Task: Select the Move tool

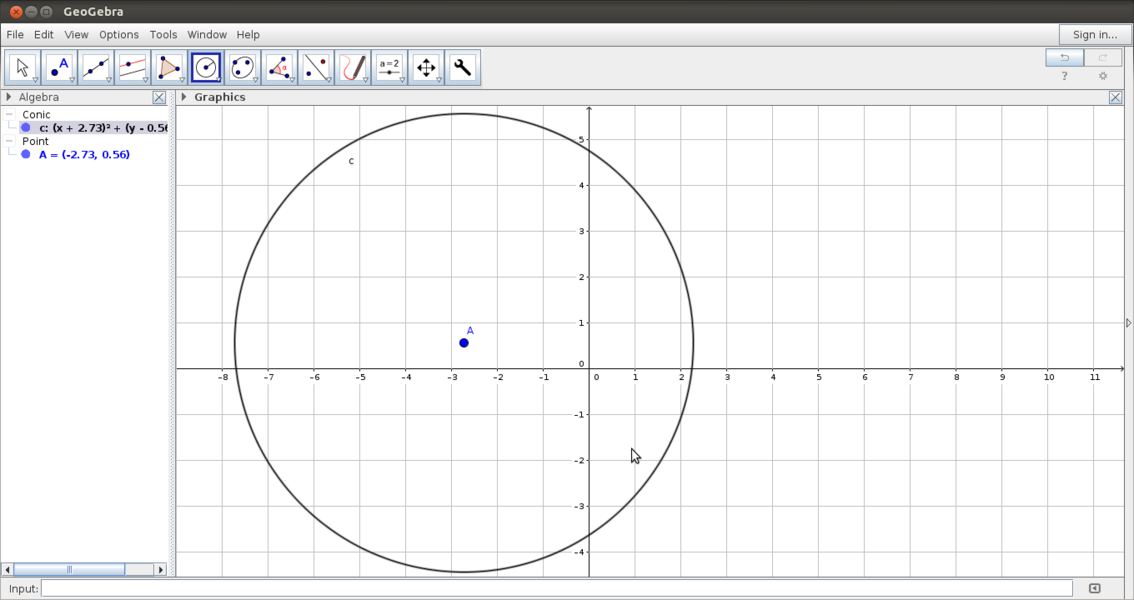Action: click(x=22, y=67)
